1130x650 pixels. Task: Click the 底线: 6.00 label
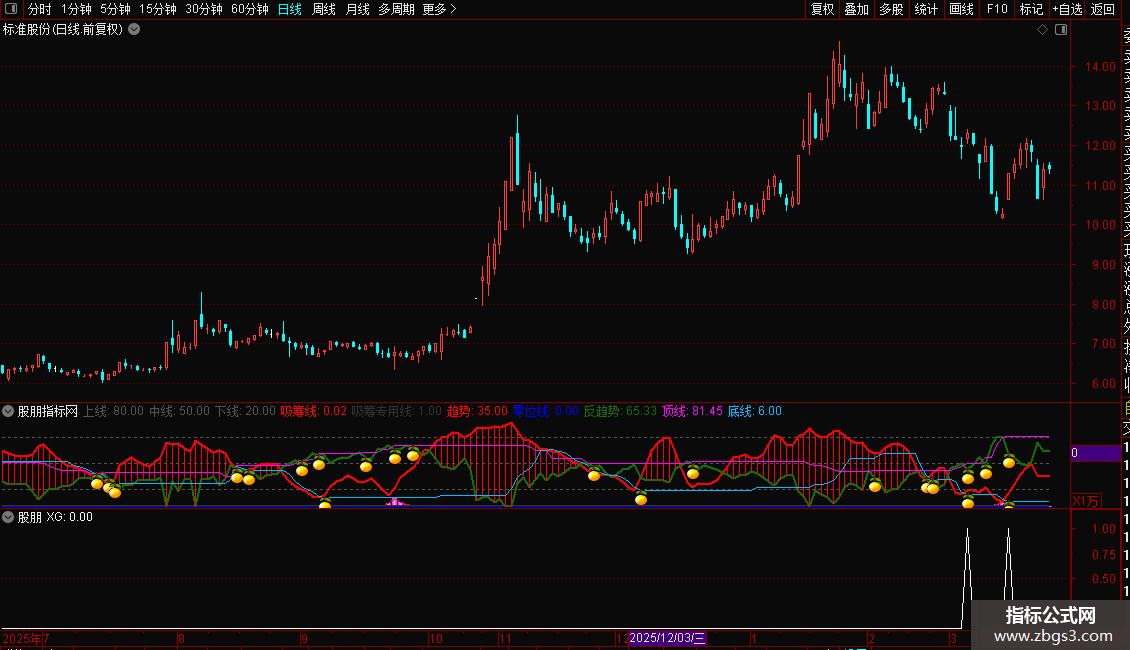pos(755,411)
